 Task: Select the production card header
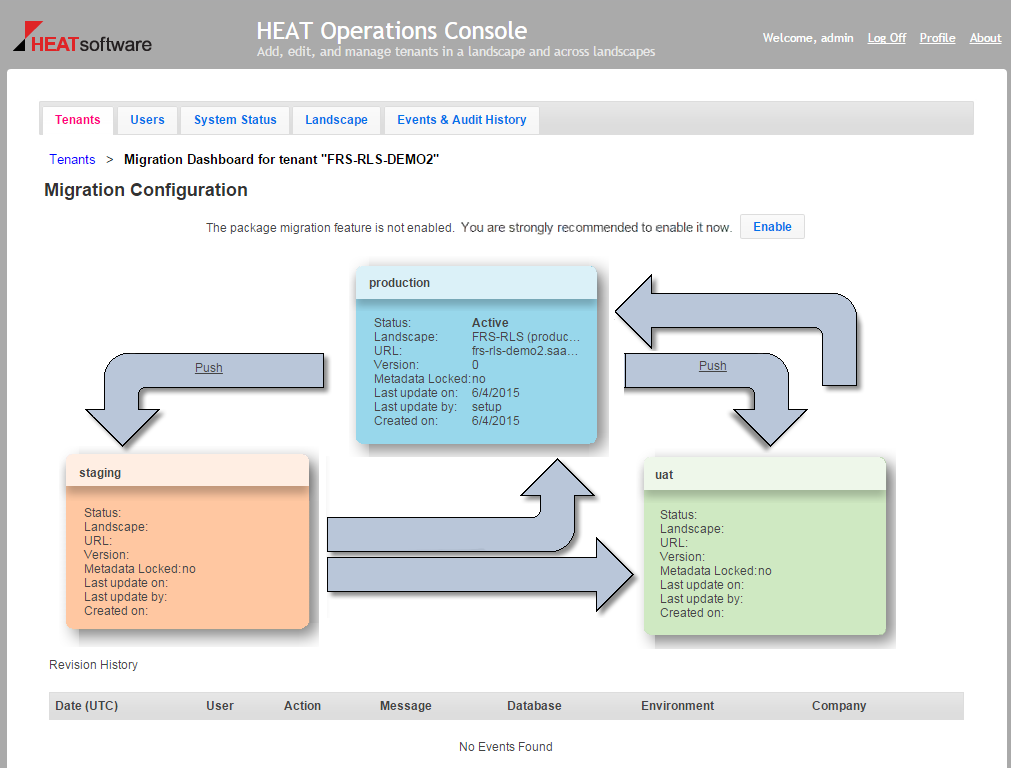pyautogui.click(x=476, y=282)
